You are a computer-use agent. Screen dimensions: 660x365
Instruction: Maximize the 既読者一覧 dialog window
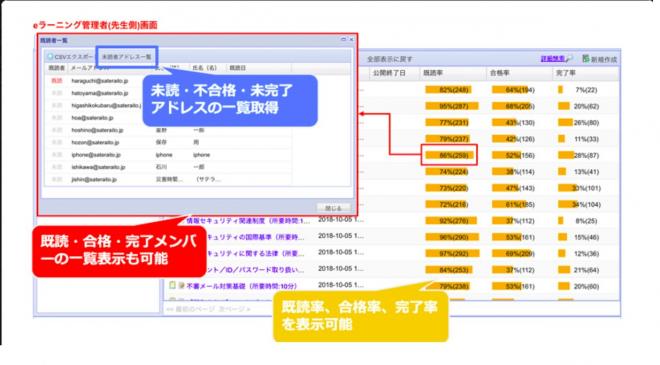343,39
